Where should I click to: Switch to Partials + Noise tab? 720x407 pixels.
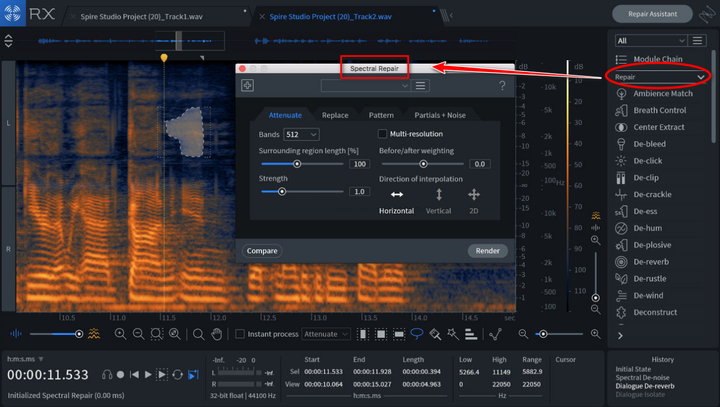[440, 115]
